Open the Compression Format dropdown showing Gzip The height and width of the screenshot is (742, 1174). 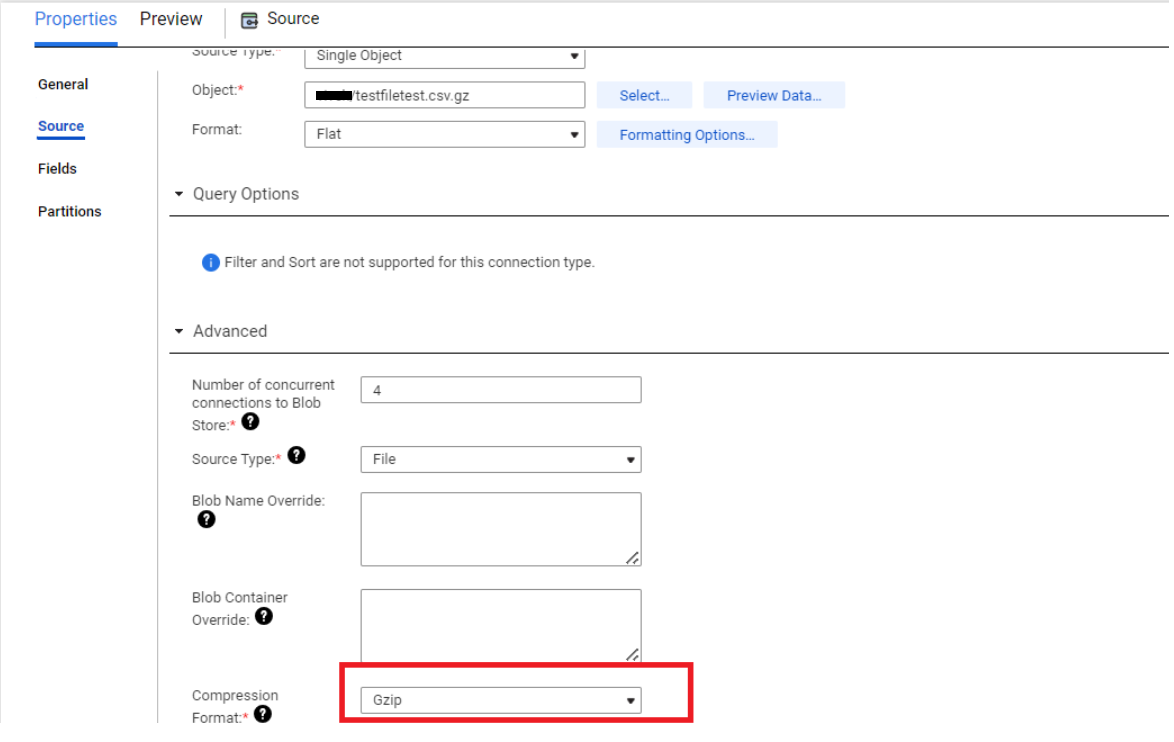pyautogui.click(x=501, y=701)
